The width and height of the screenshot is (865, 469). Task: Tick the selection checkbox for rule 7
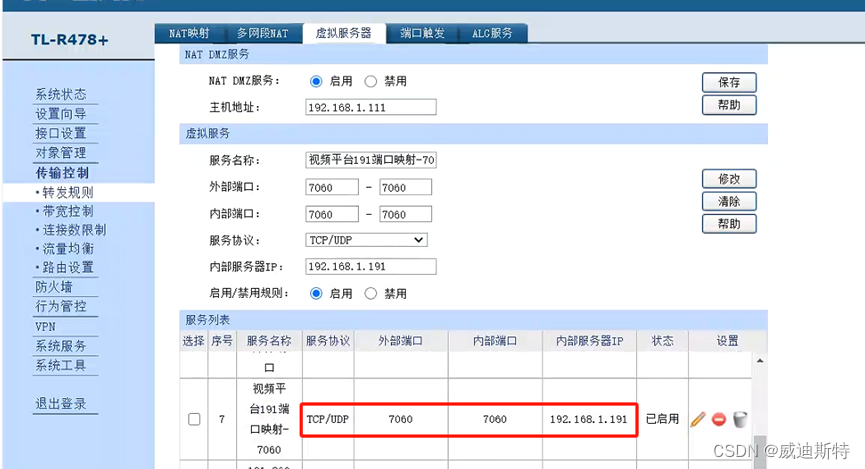pos(194,419)
